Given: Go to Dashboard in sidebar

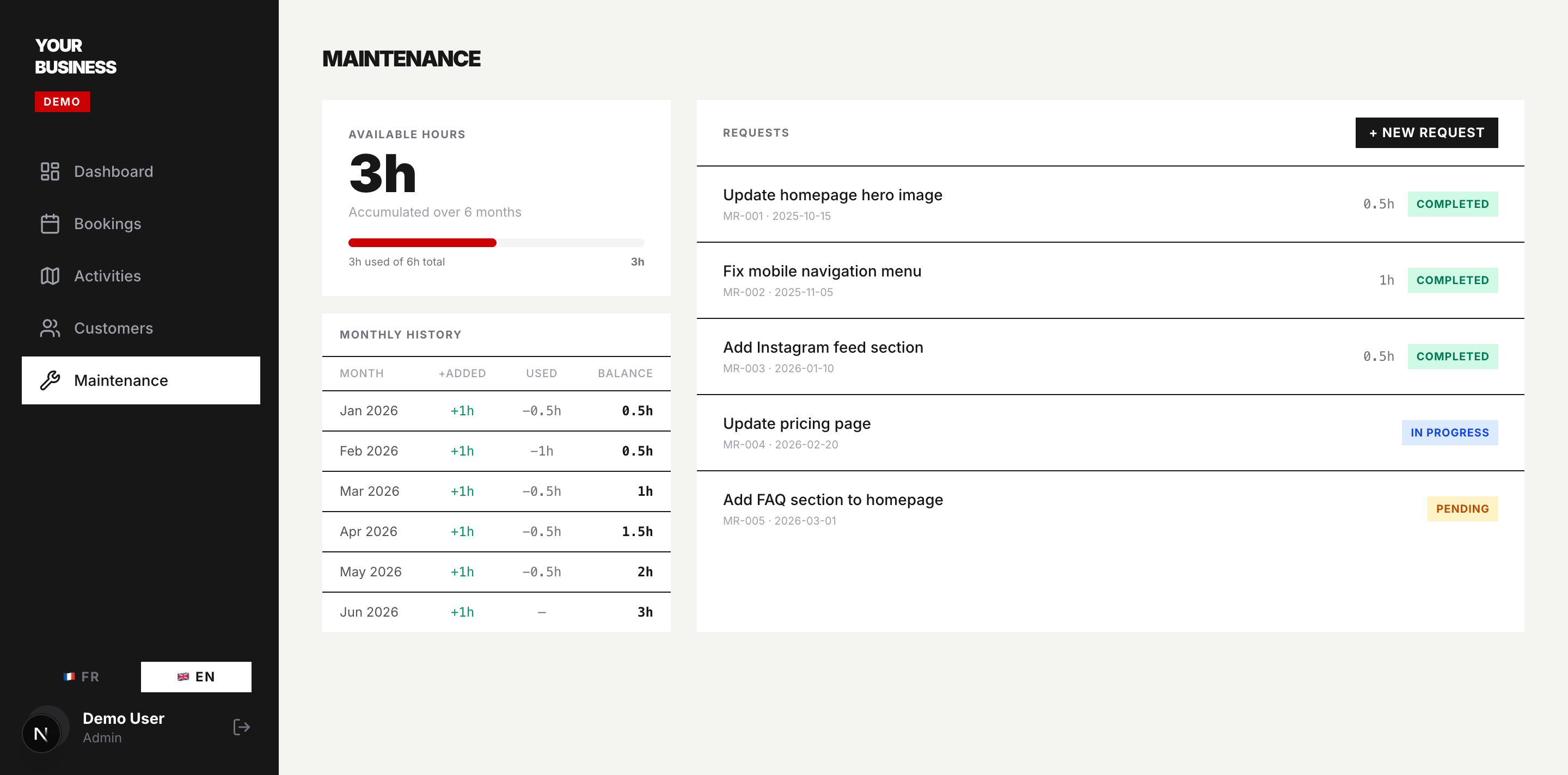Looking at the screenshot, I should [141, 171].
